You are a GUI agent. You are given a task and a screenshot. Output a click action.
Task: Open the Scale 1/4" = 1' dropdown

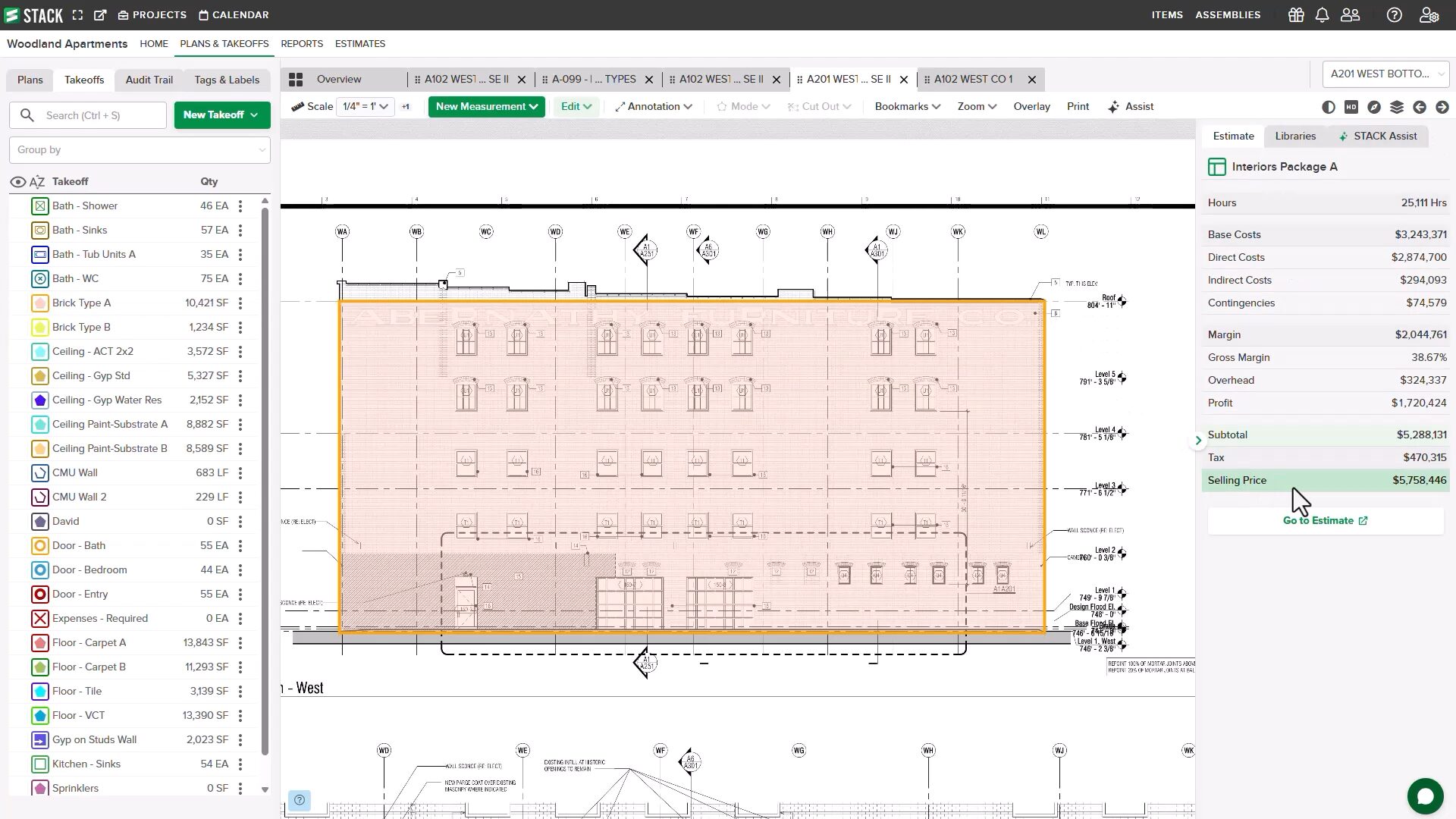click(366, 107)
